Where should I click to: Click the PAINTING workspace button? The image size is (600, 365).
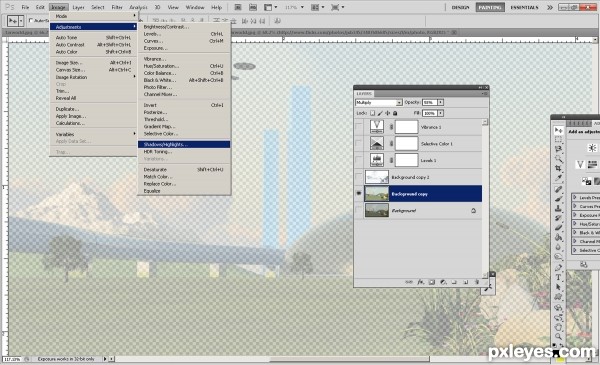(x=490, y=7)
